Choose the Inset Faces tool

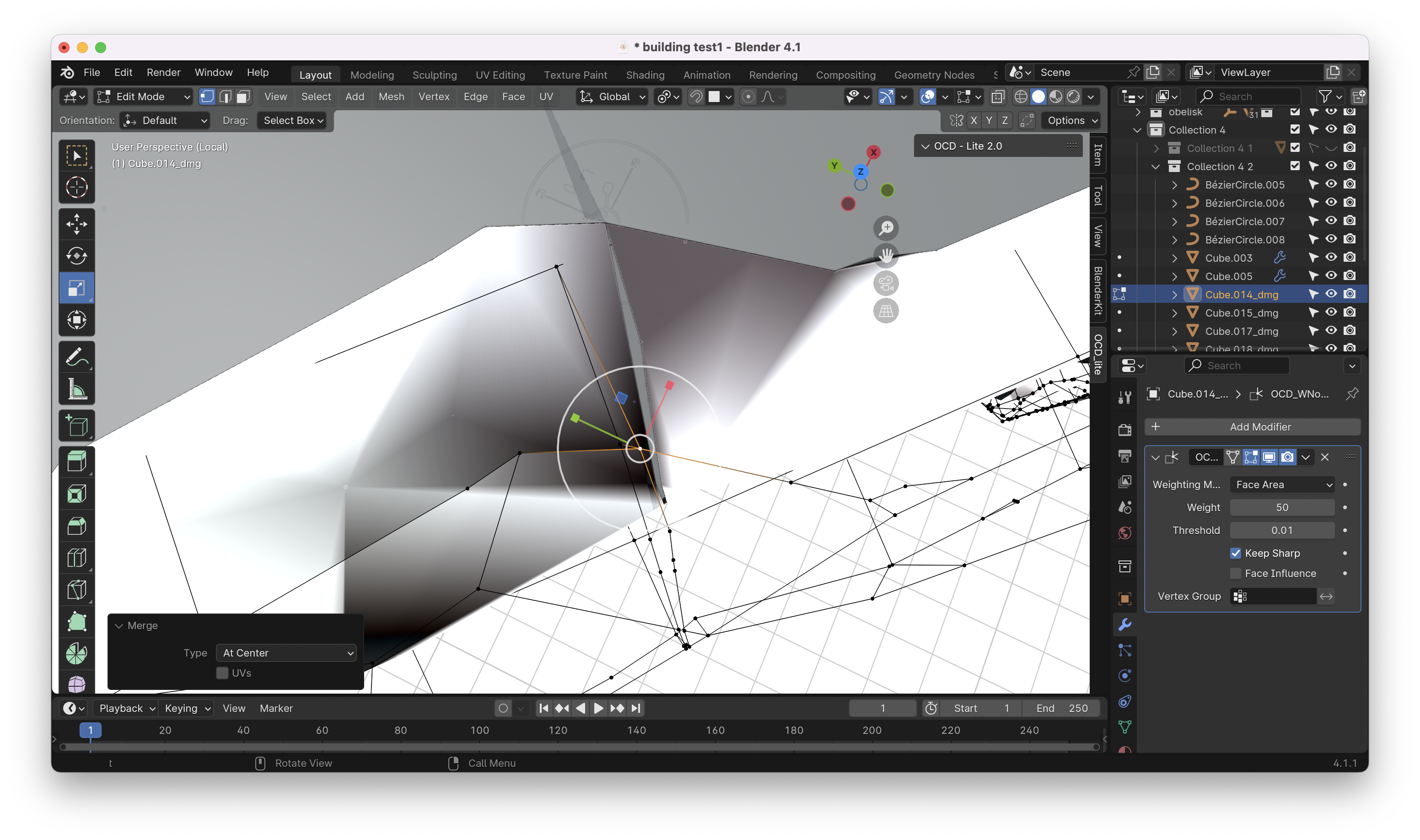click(x=76, y=494)
